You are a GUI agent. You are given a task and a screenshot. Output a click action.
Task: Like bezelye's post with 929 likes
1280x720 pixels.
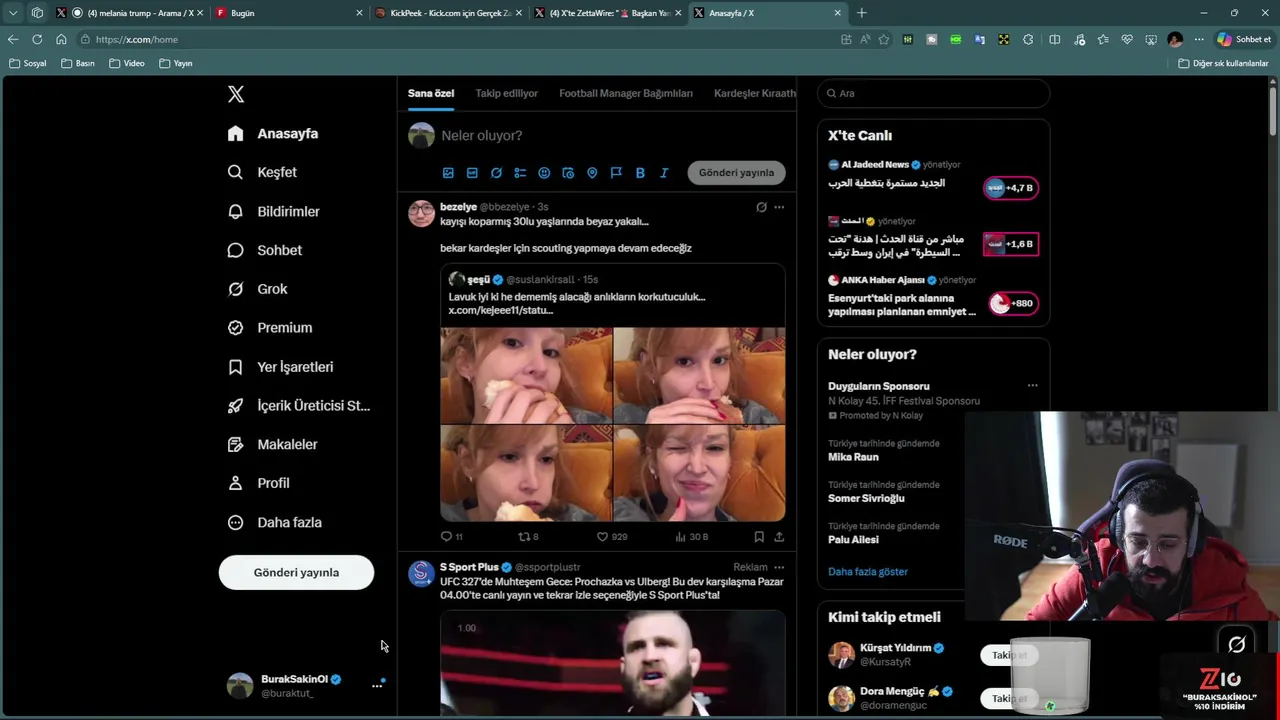[x=611, y=537]
